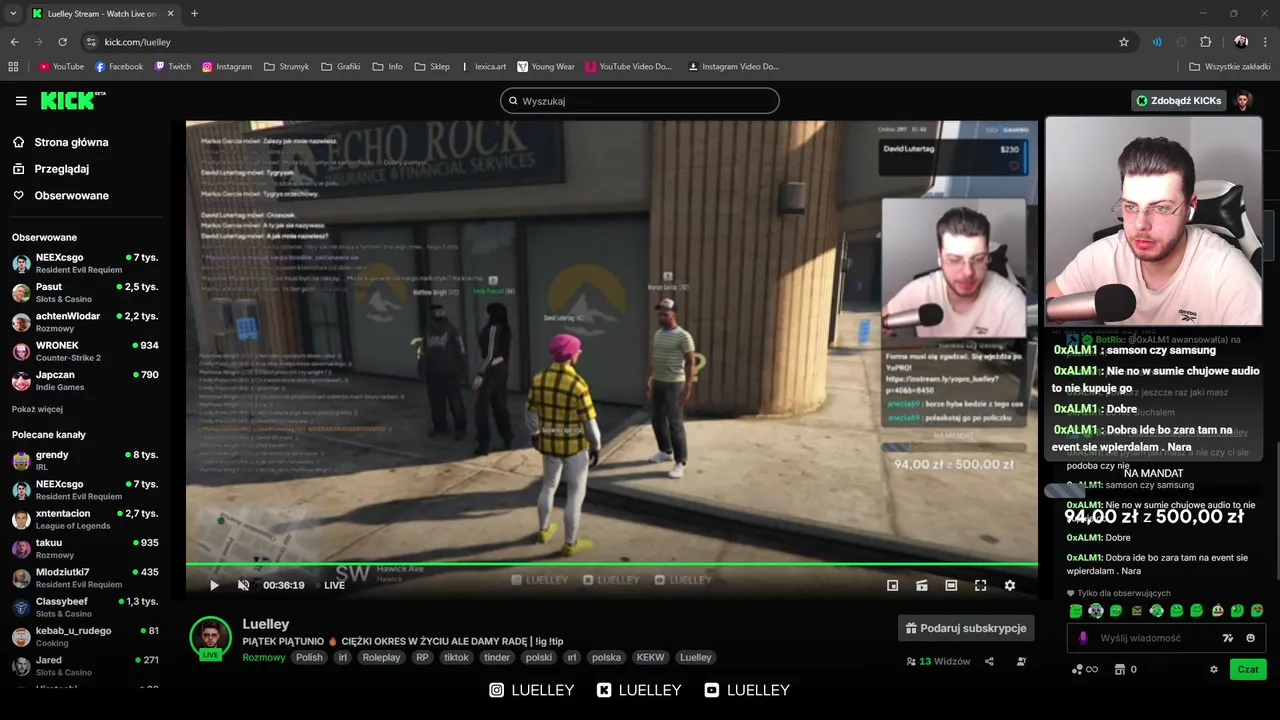Screen dimensions: 1280x720
Task: Click the green video progress bar
Action: (611, 564)
